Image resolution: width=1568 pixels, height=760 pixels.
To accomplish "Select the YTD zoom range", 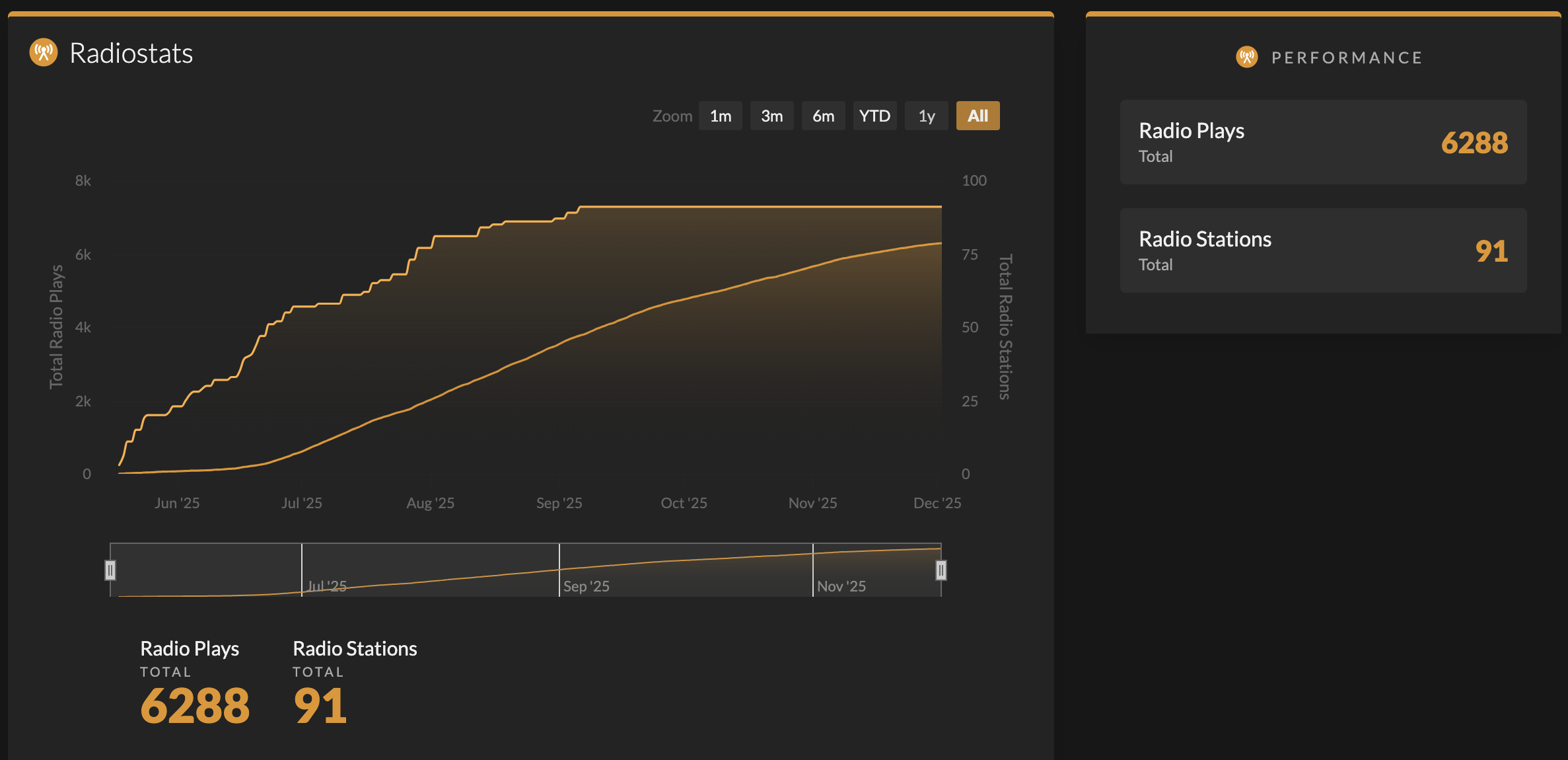I will (x=874, y=116).
